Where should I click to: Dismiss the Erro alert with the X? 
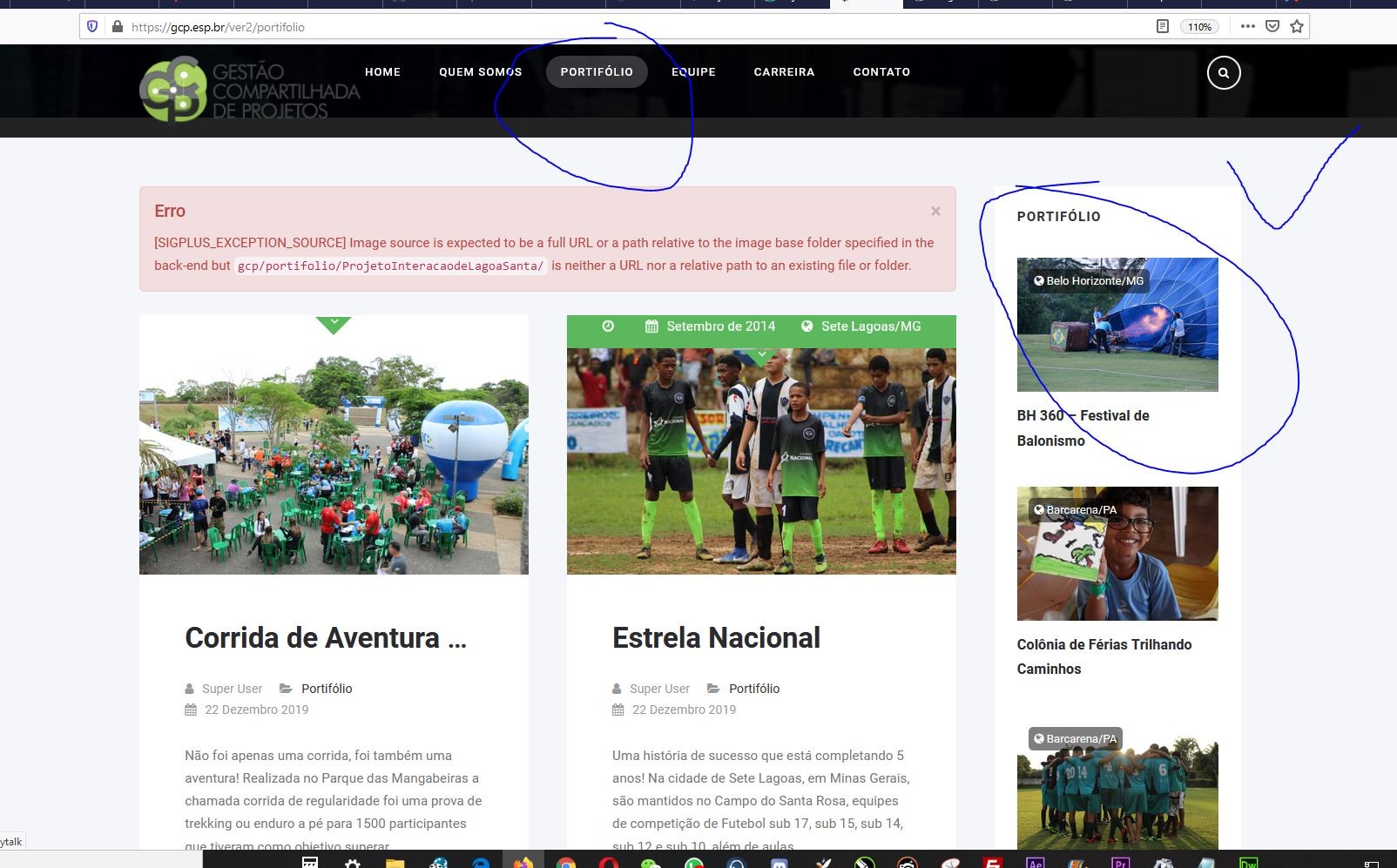click(935, 211)
